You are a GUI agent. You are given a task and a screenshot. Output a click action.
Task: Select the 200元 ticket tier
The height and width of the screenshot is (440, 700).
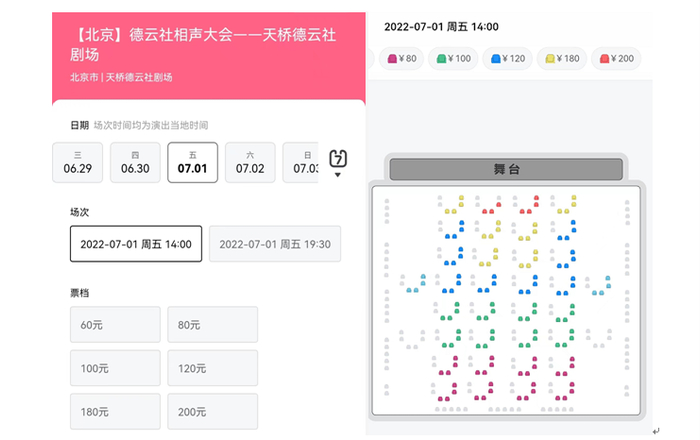click(212, 411)
